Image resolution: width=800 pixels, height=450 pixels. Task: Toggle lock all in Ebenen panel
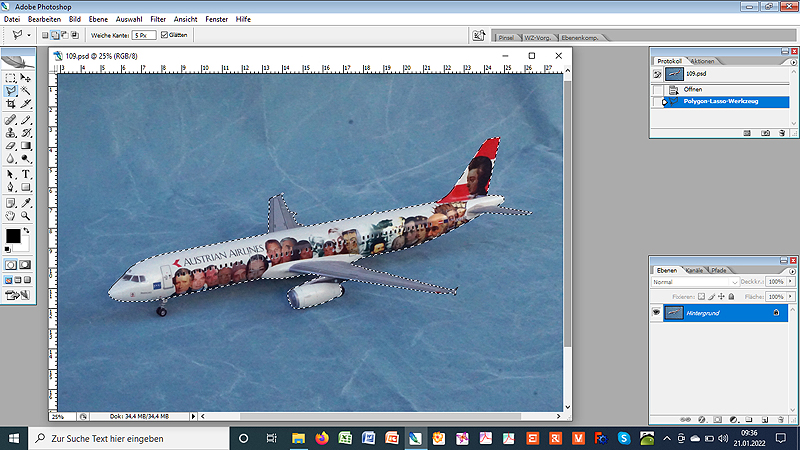click(x=732, y=296)
